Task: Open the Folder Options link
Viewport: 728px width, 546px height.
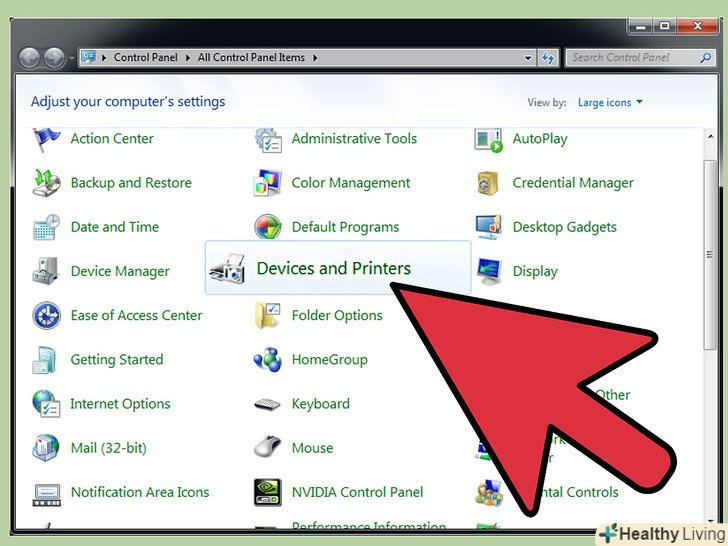Action: (337, 316)
